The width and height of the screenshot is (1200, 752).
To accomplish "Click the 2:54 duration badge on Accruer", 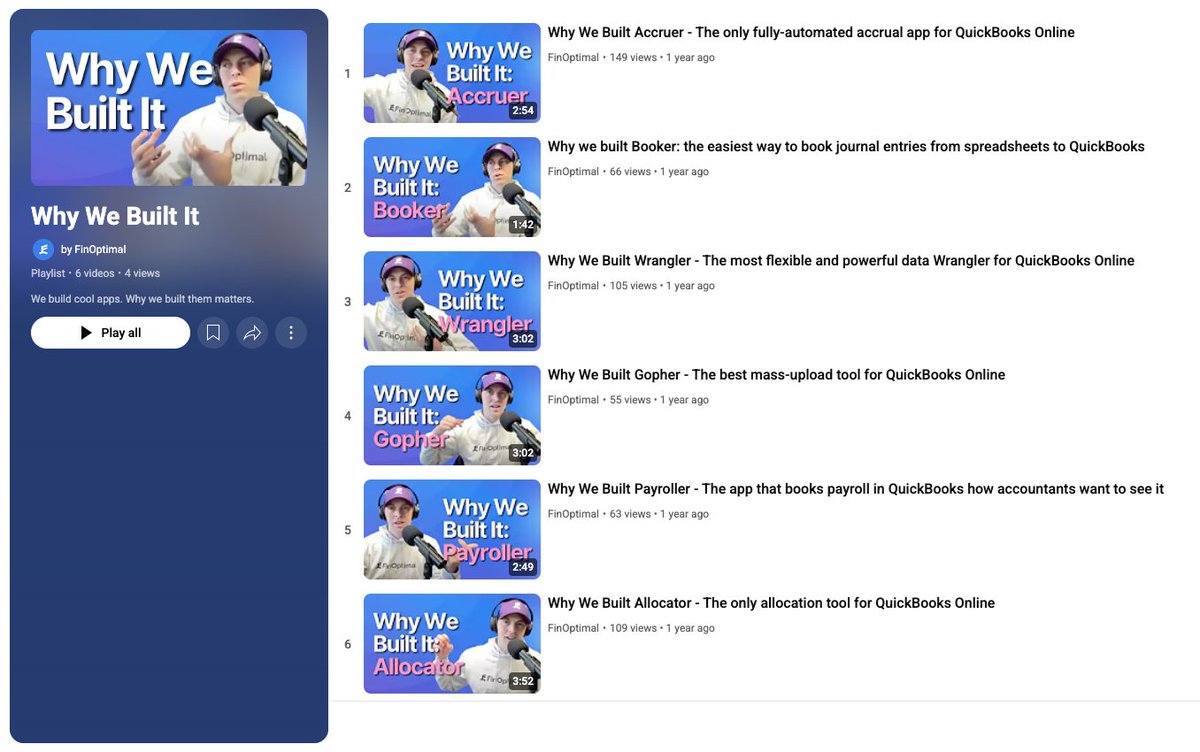I will [x=523, y=111].
